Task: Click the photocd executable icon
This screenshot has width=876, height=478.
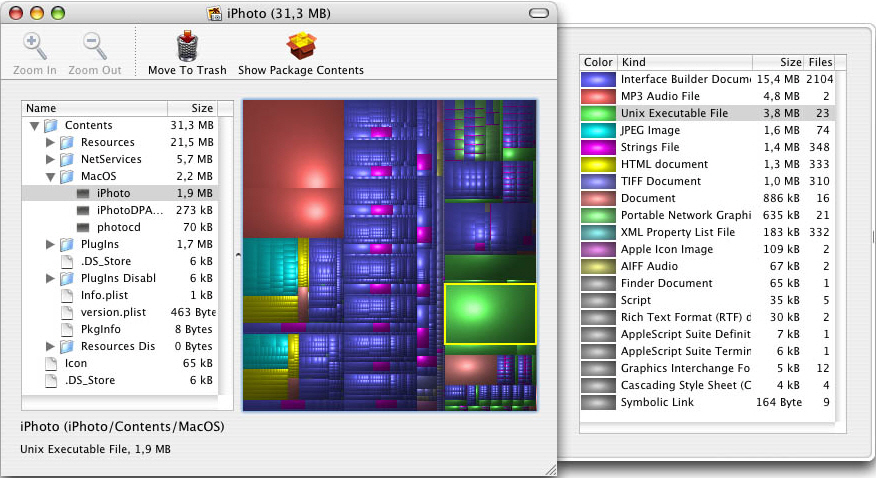Action: (85, 227)
